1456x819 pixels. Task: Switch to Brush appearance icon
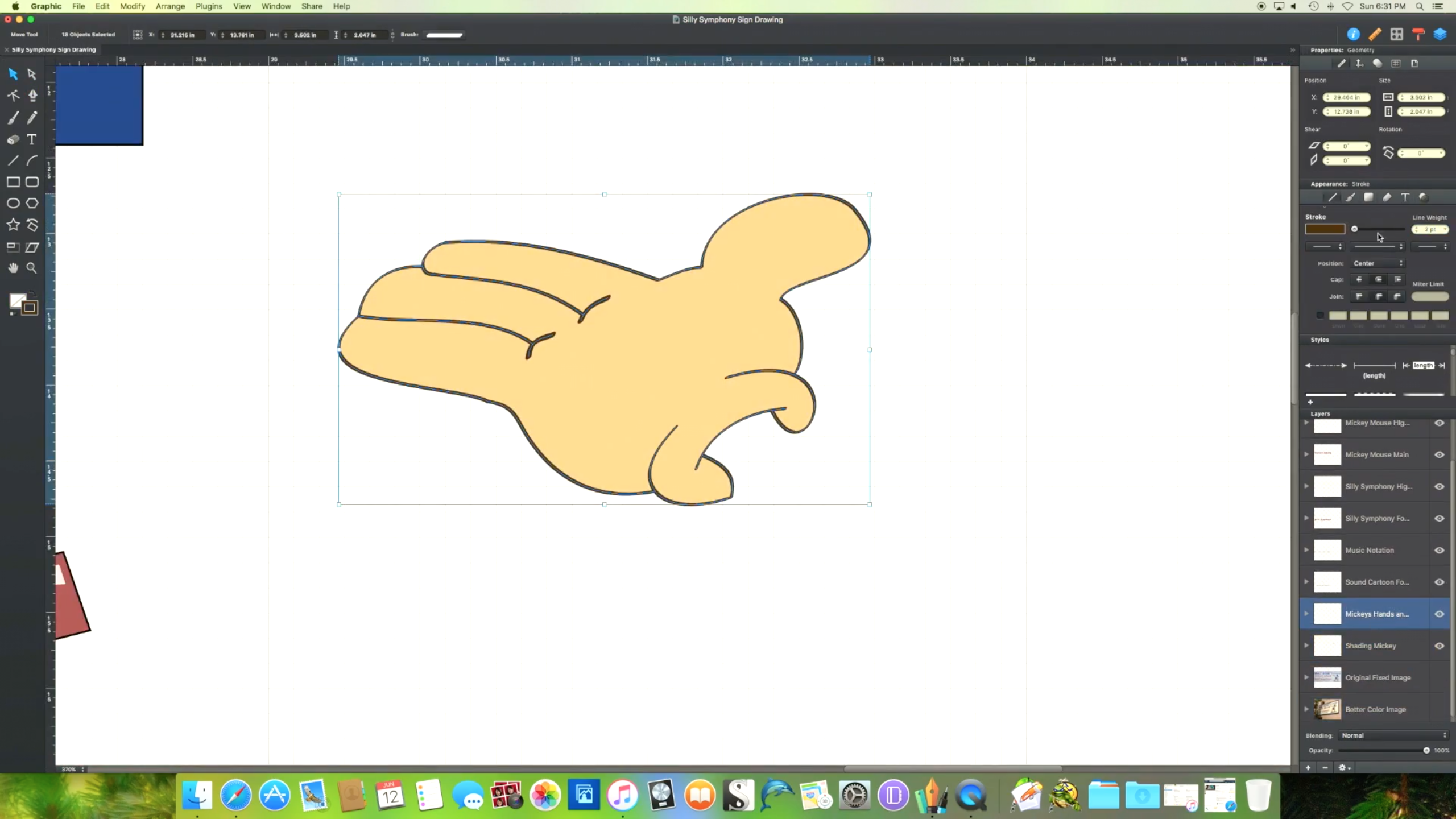[x=1350, y=197]
